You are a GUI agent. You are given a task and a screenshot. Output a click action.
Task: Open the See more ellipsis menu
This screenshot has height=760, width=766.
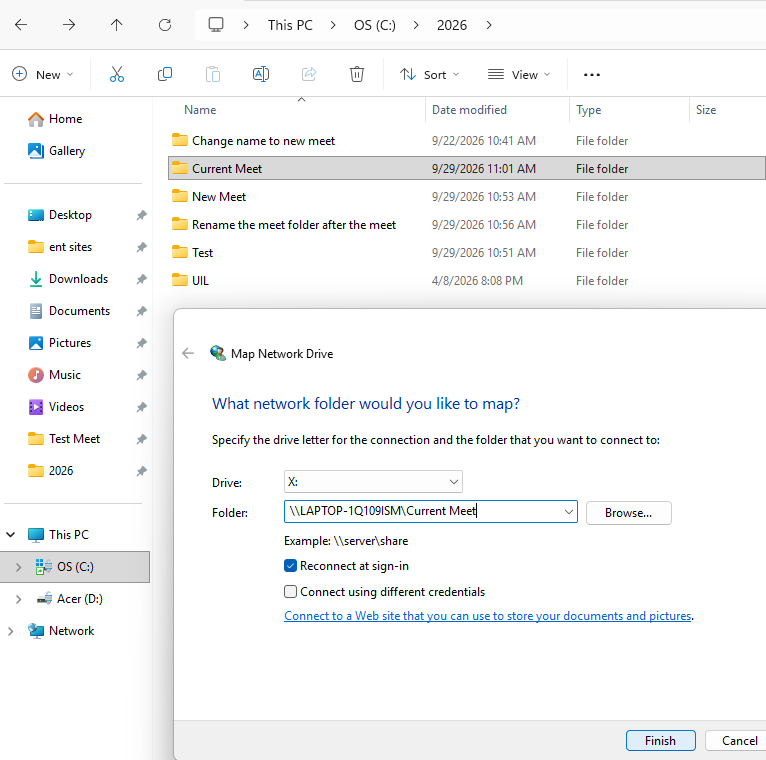pos(592,75)
